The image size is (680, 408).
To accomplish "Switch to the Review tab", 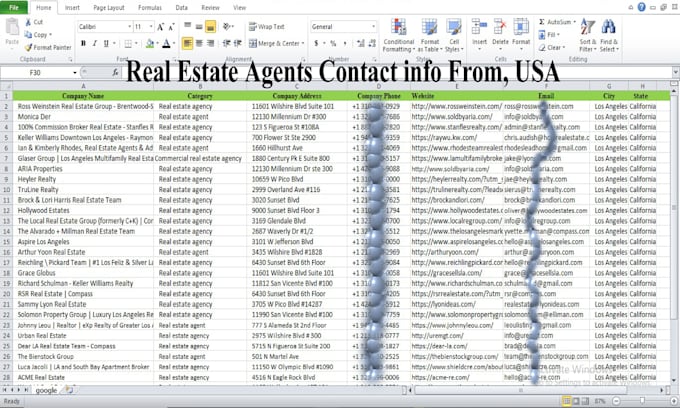I will [210, 8].
